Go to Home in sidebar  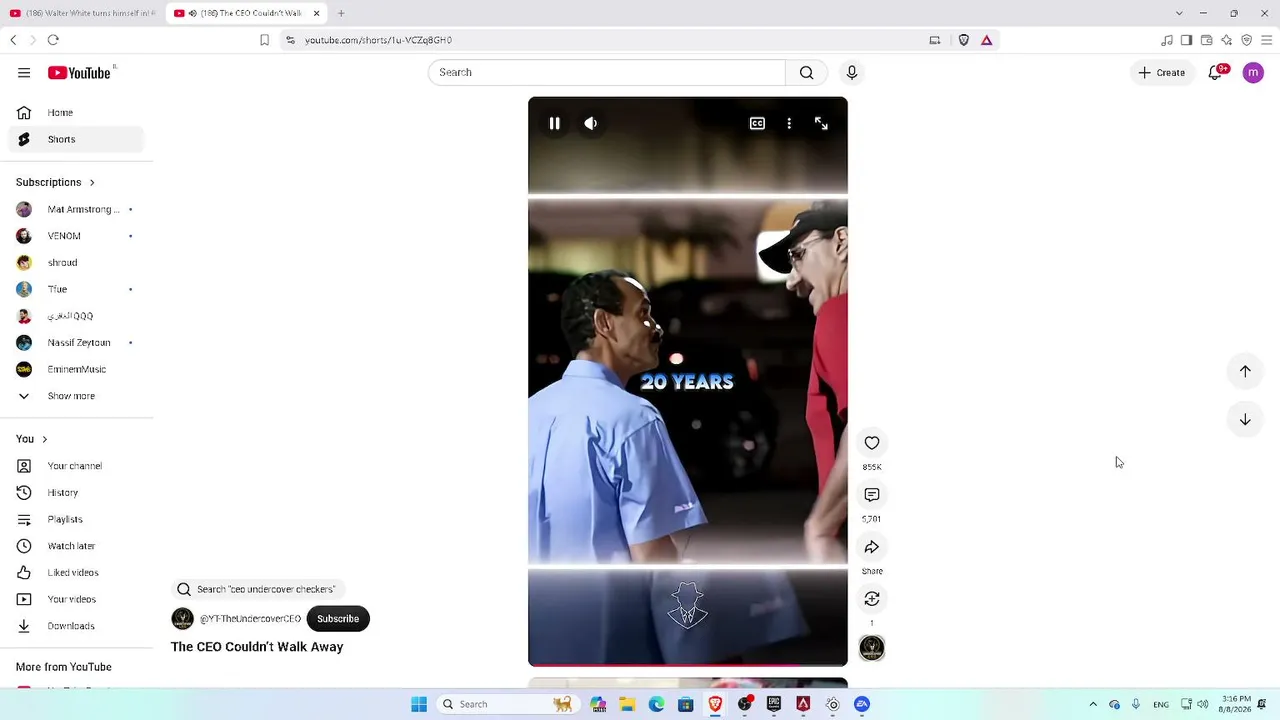pos(76,113)
